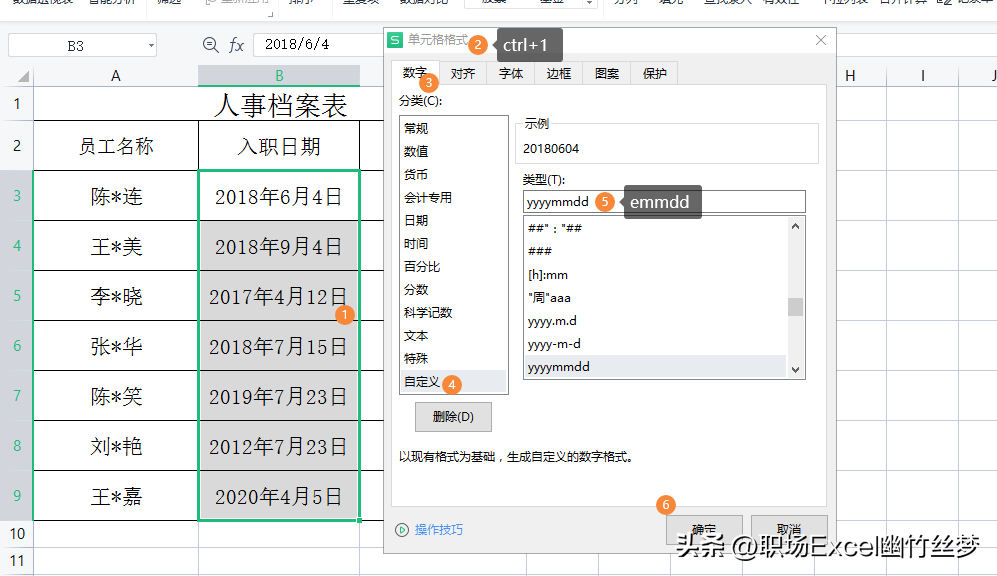This screenshot has height=576, width=997.
Task: Select column B header
Action: 279,76
